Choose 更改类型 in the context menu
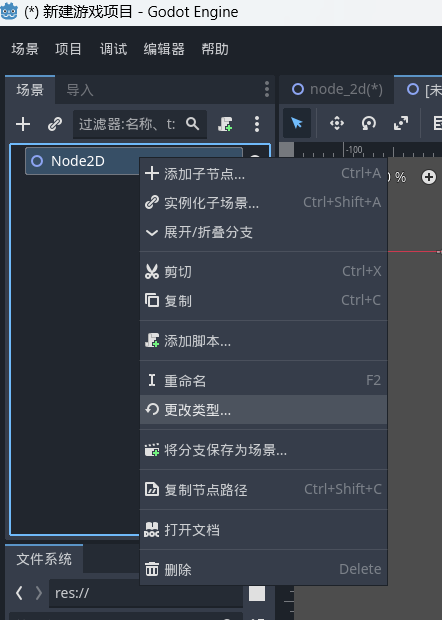442x620 pixels. coord(263,410)
